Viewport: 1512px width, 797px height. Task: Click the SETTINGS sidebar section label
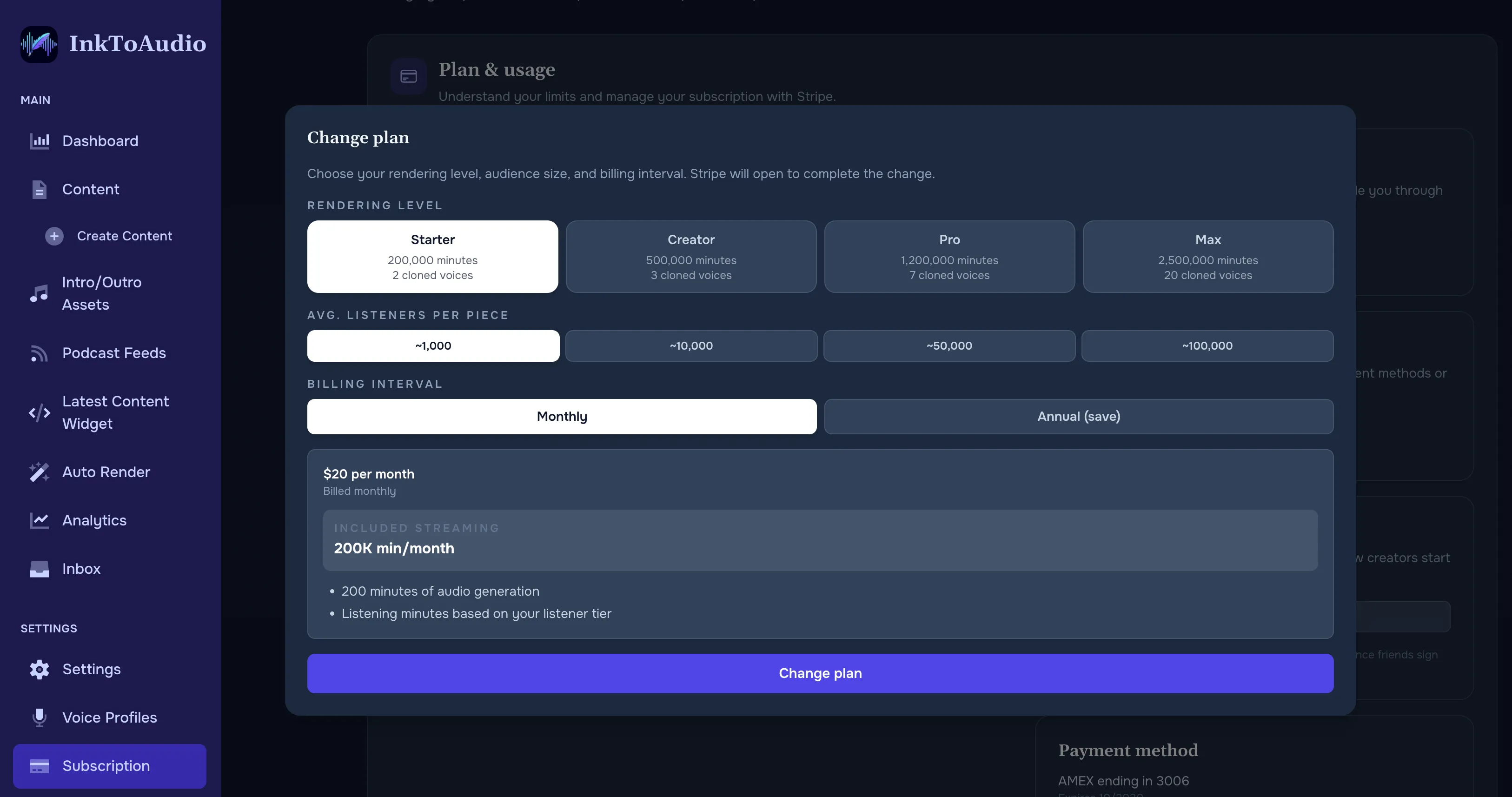click(49, 629)
